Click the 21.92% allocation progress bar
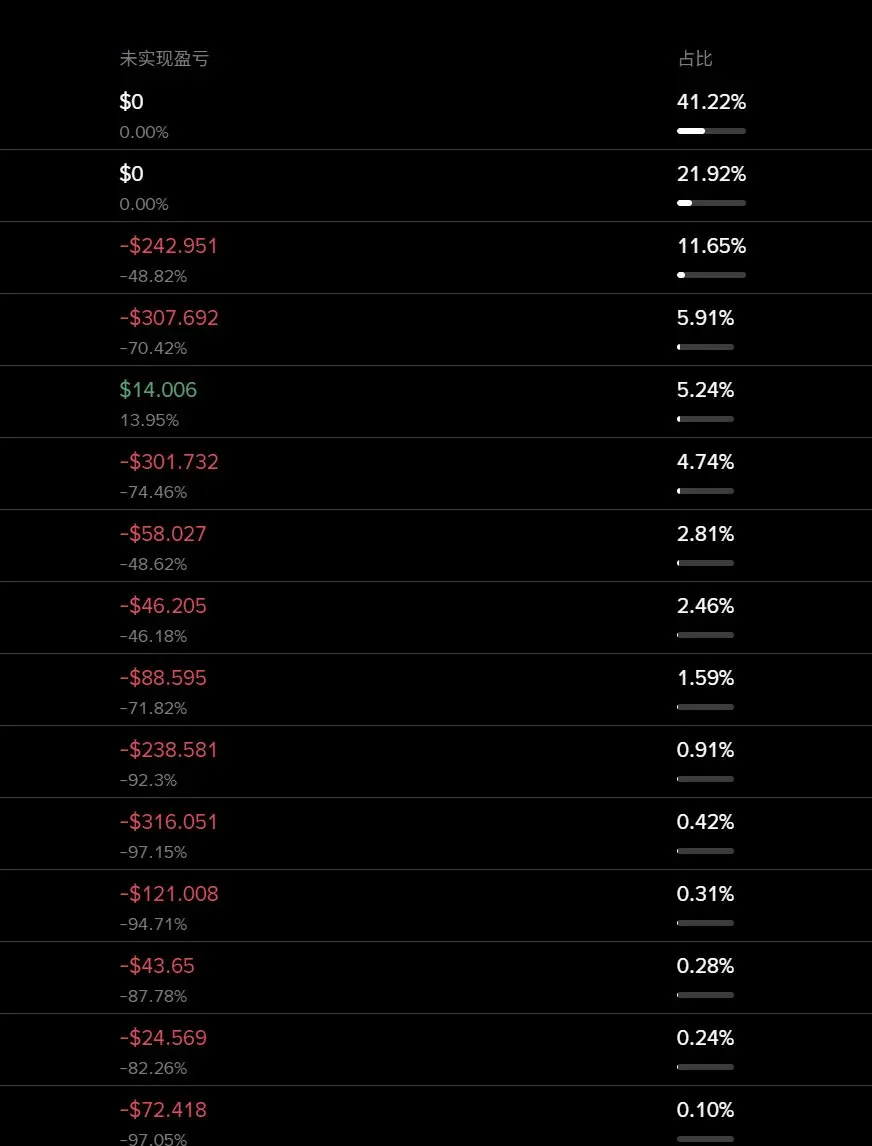The height and width of the screenshot is (1146, 872). point(711,203)
